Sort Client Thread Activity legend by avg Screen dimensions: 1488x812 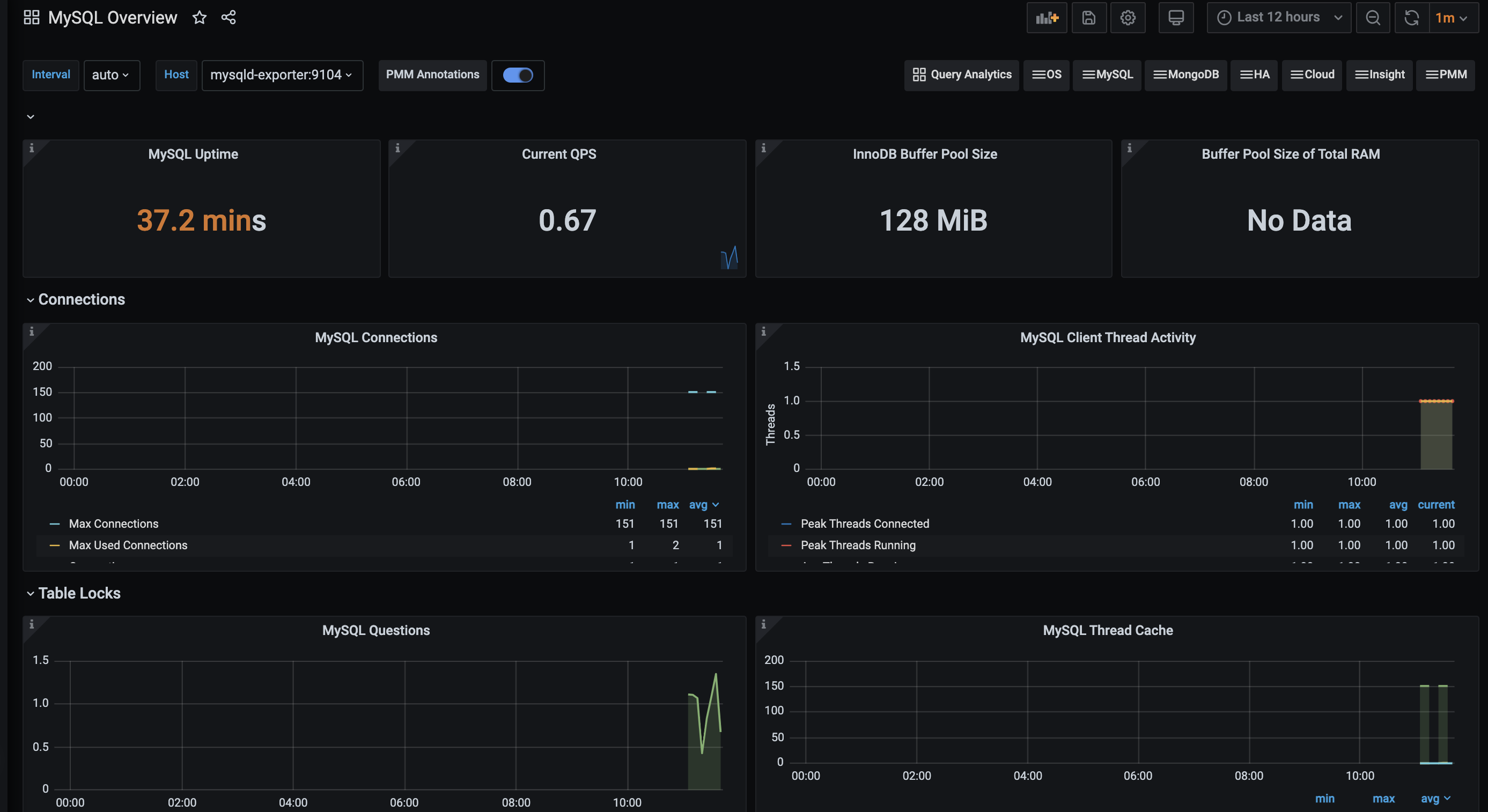pos(1398,505)
